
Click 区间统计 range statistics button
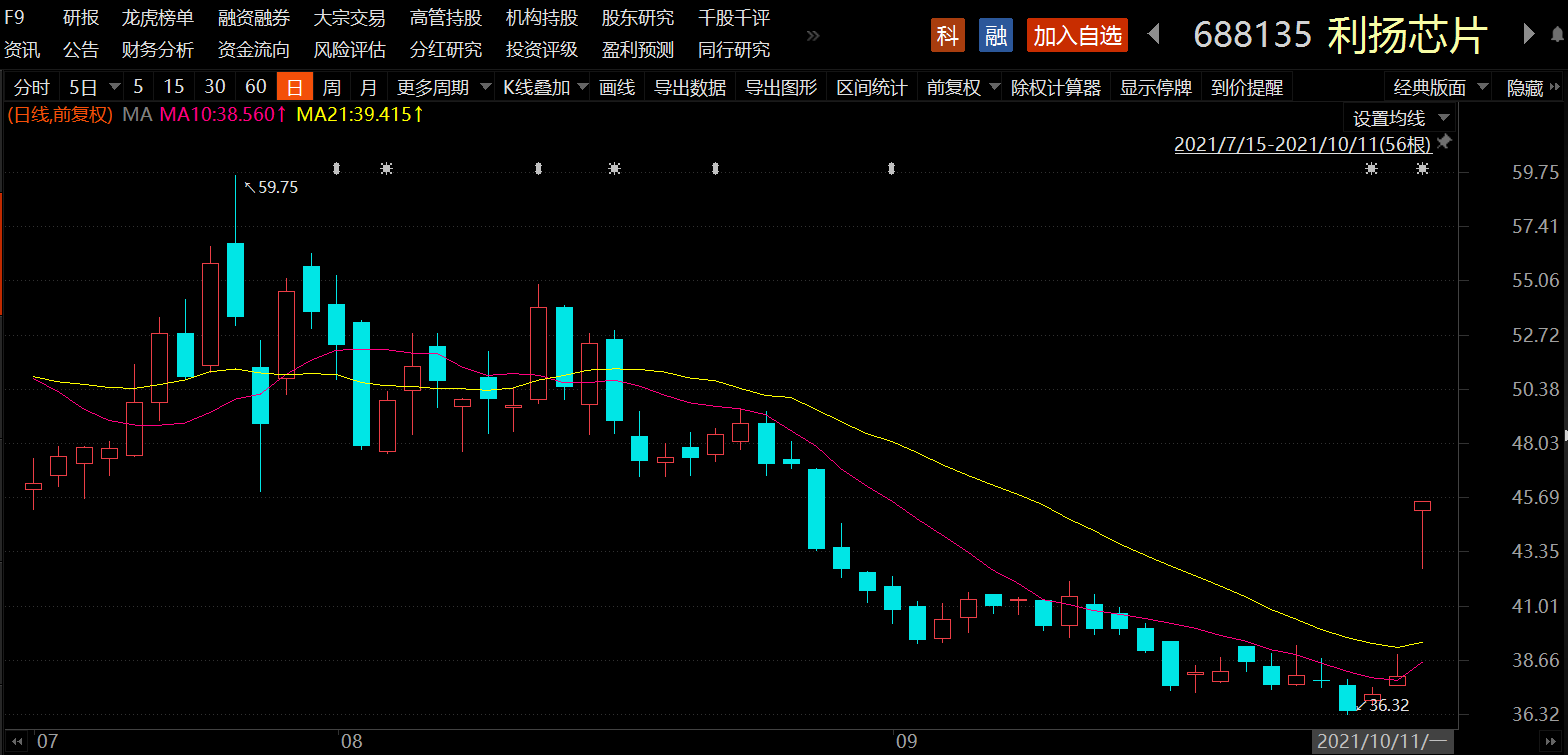point(872,87)
